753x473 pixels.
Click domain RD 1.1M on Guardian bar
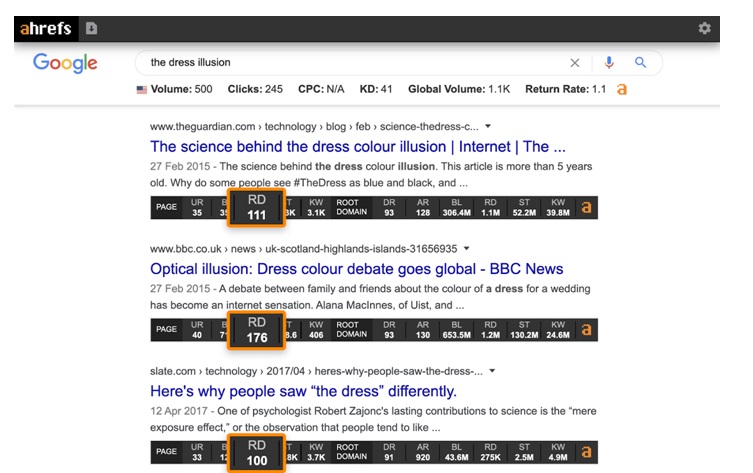coord(490,207)
